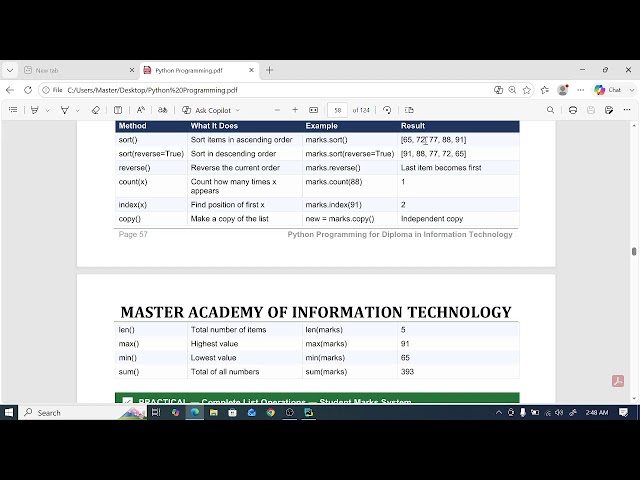This screenshot has height=480, width=640.
Task: Open Edge Settings and more menu
Action: [x=580, y=90]
